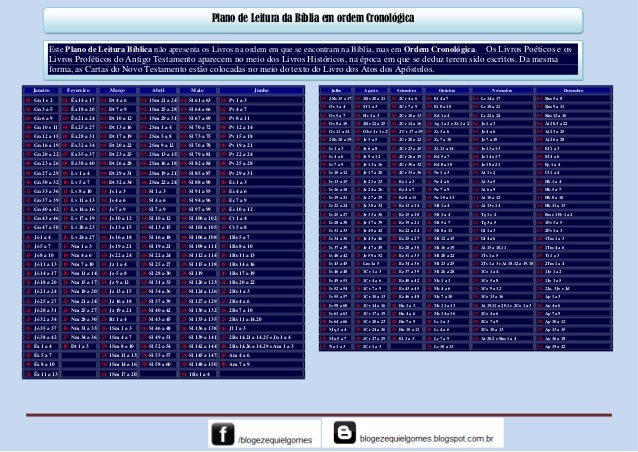This screenshot has width=638, height=452.
Task: Click the Blogger logo icon
Action: click(x=345, y=432)
